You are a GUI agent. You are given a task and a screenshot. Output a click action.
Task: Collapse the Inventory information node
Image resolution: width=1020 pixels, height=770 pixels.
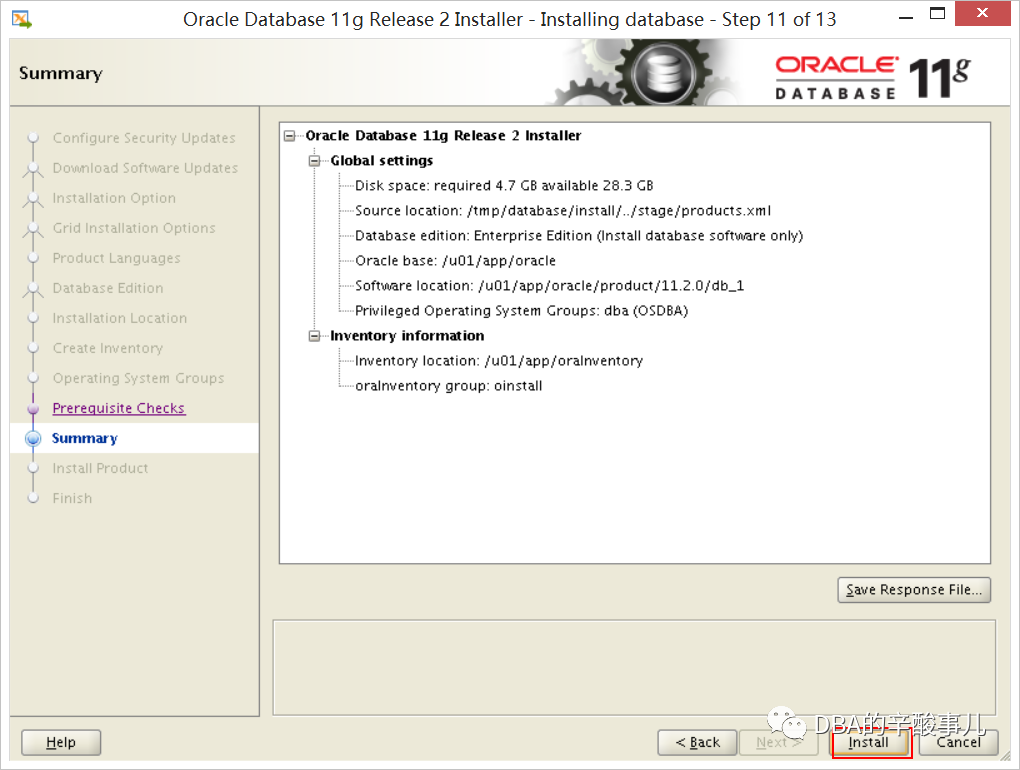(315, 336)
